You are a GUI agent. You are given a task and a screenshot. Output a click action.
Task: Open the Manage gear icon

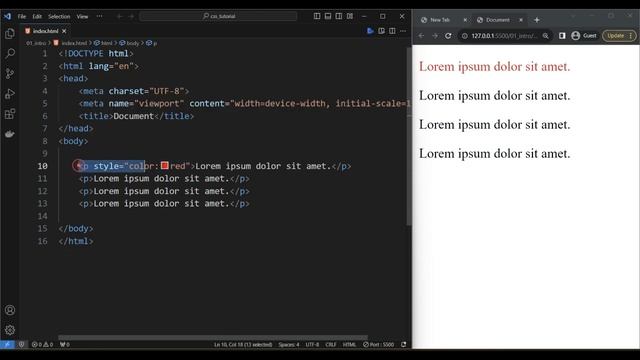[10, 330]
